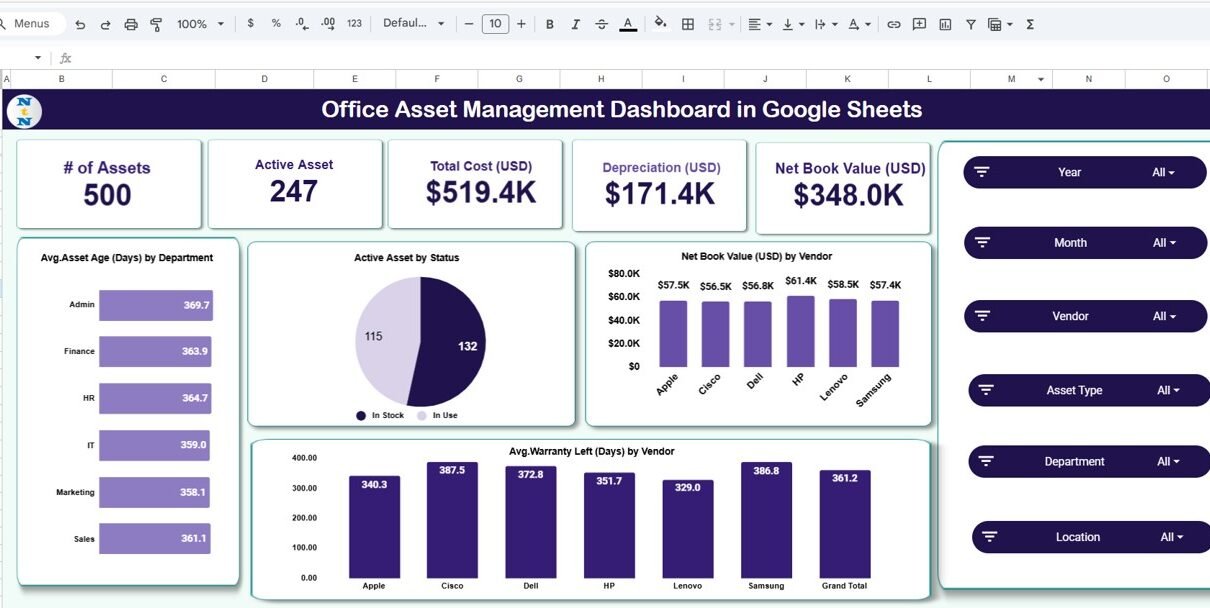Toggle italic formatting
This screenshot has width=1210, height=608.
pos(575,24)
